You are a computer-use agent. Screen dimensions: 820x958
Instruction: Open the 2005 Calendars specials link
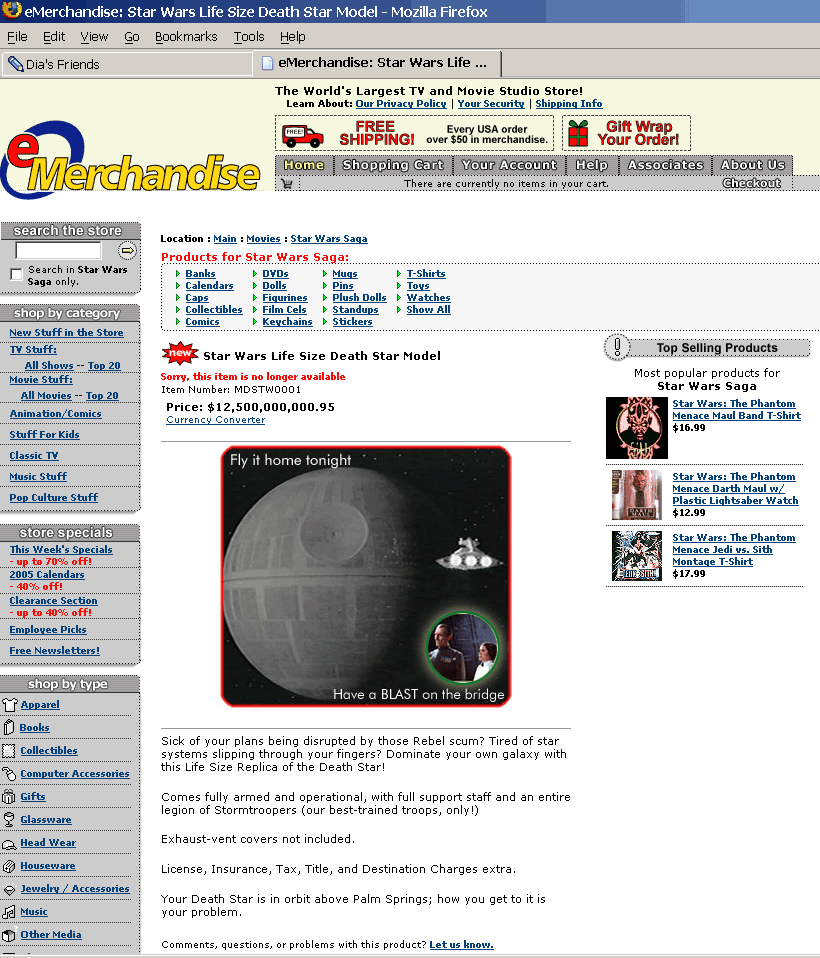(47, 575)
